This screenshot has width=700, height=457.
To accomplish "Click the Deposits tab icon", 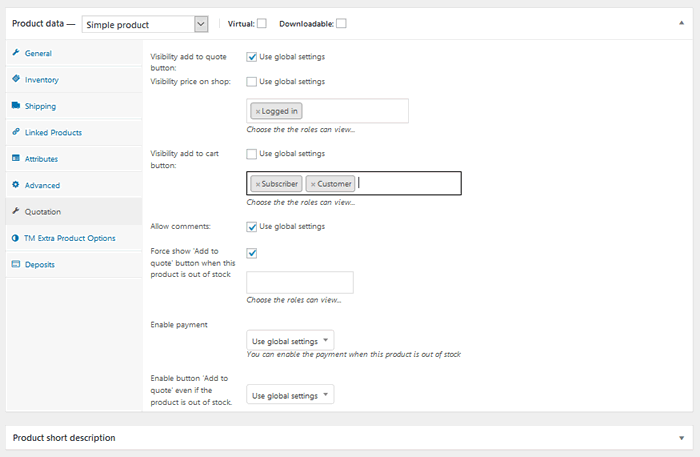I will [16, 265].
